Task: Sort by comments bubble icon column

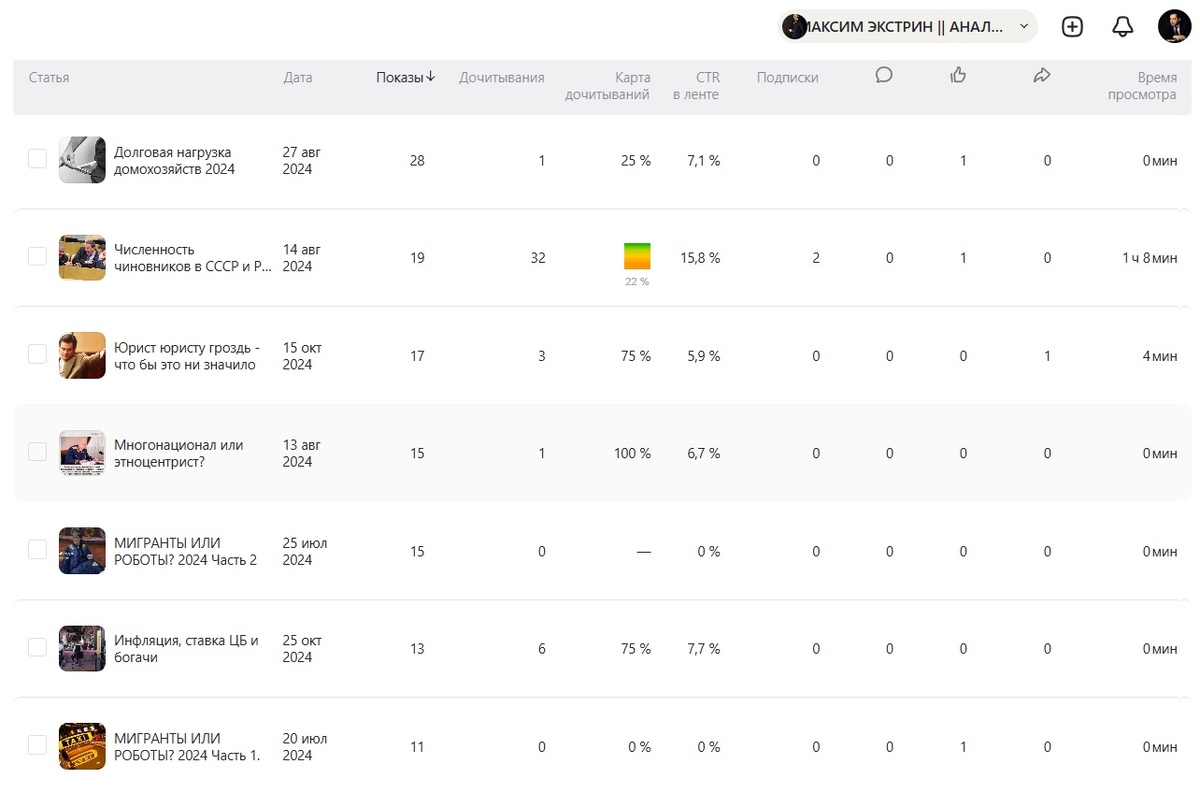Action: 884,75
